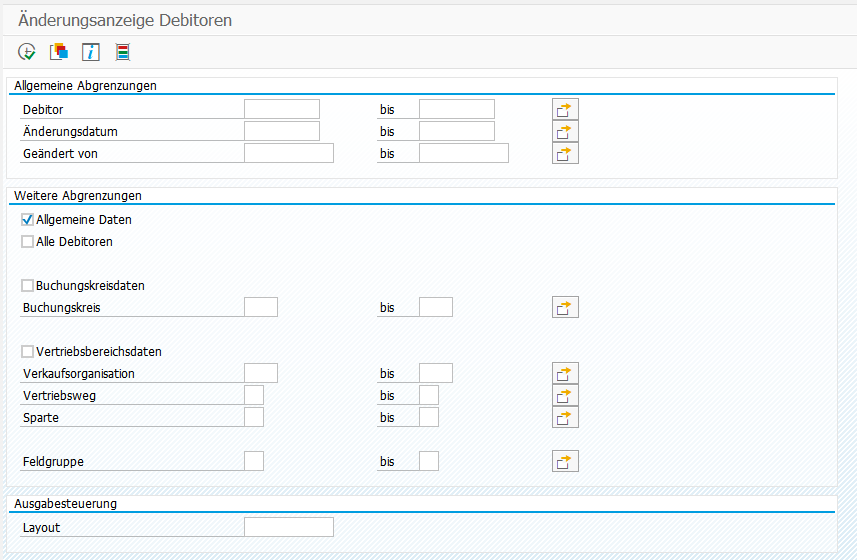Focus the Vertriebsweg from-value field
The height and width of the screenshot is (560, 857).
[x=254, y=395]
